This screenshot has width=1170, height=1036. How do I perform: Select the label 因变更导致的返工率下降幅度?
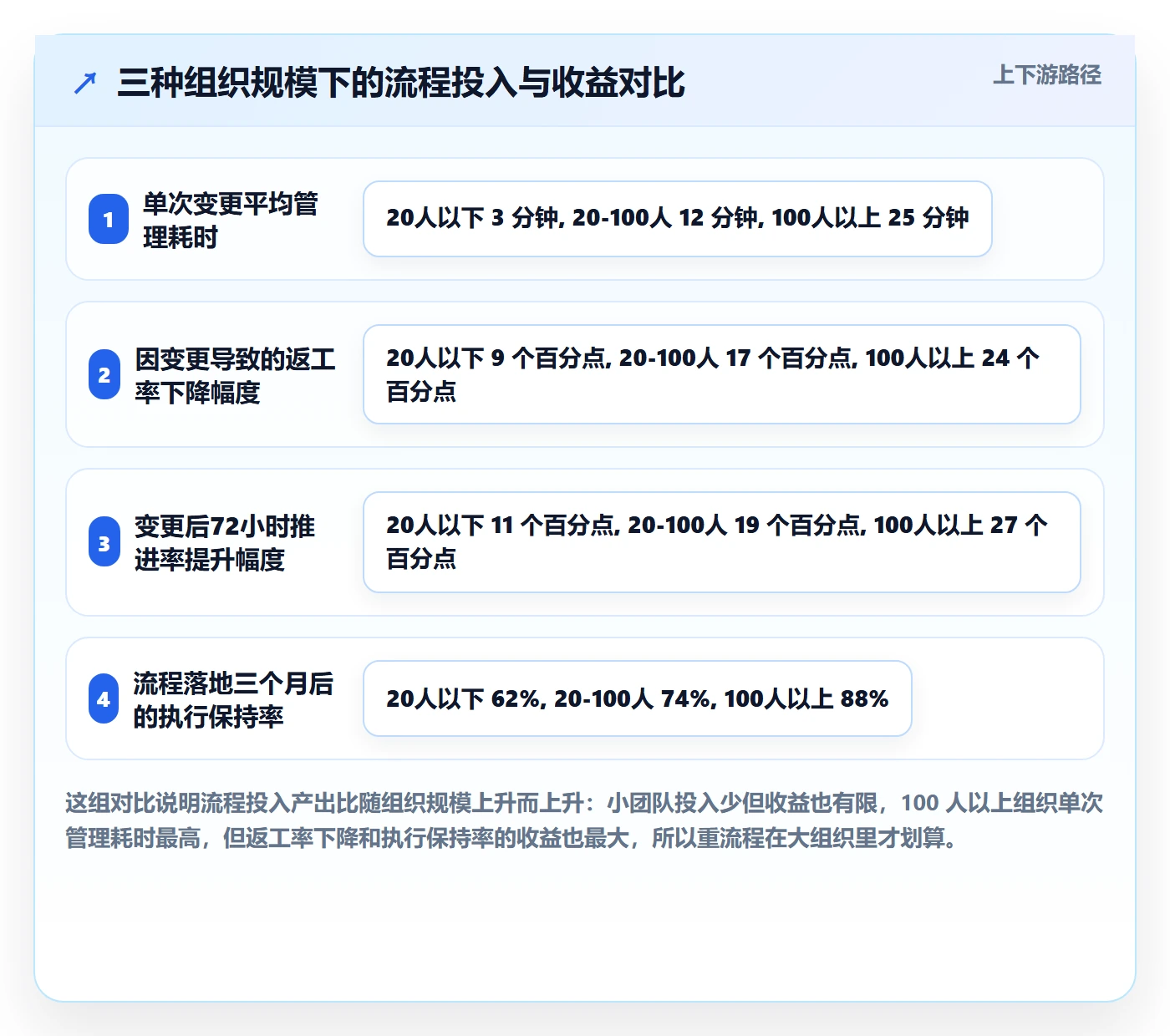235,375
